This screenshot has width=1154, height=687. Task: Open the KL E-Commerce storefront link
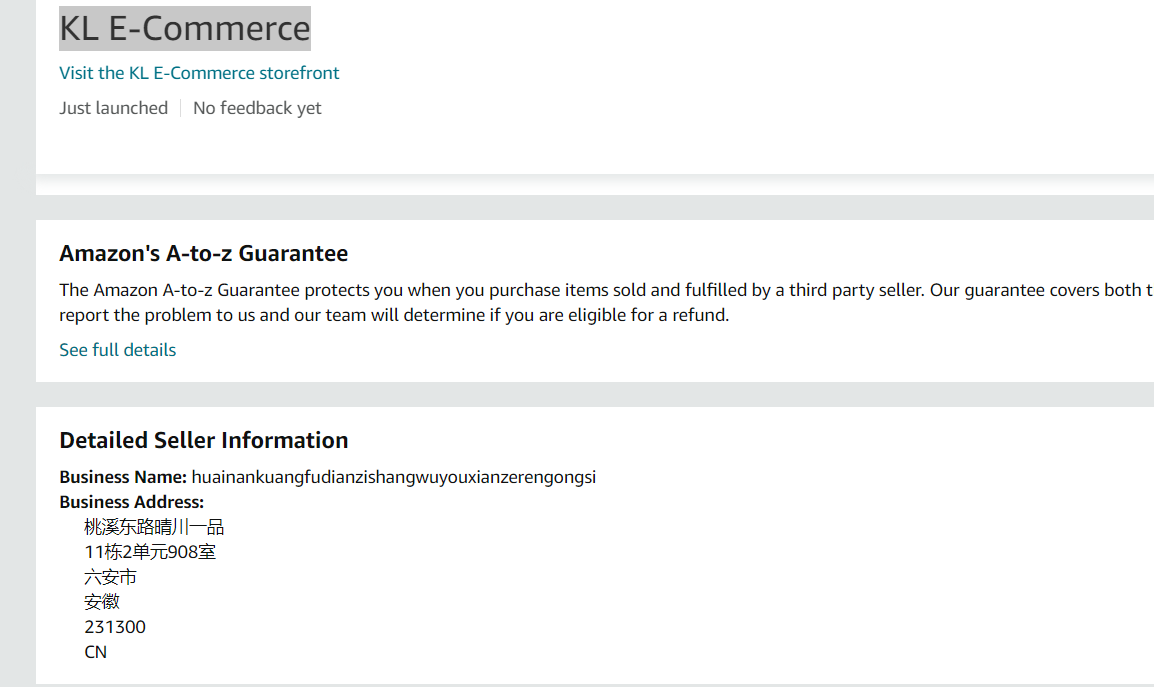point(199,72)
